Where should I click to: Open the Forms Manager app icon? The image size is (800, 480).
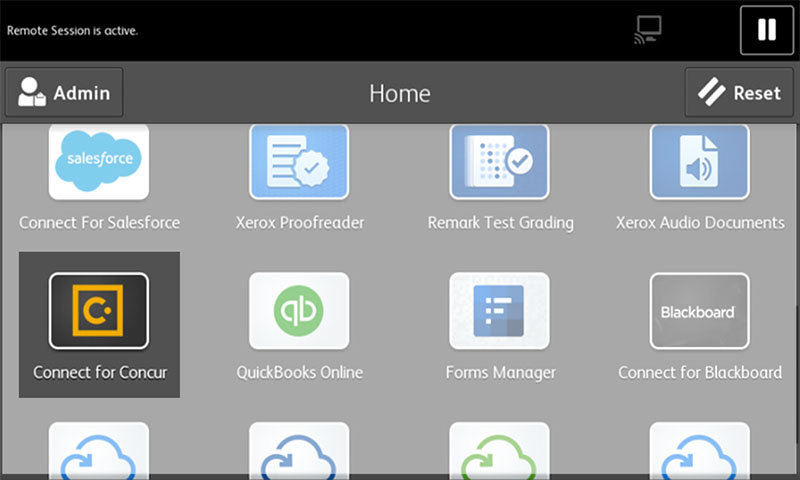pos(499,311)
